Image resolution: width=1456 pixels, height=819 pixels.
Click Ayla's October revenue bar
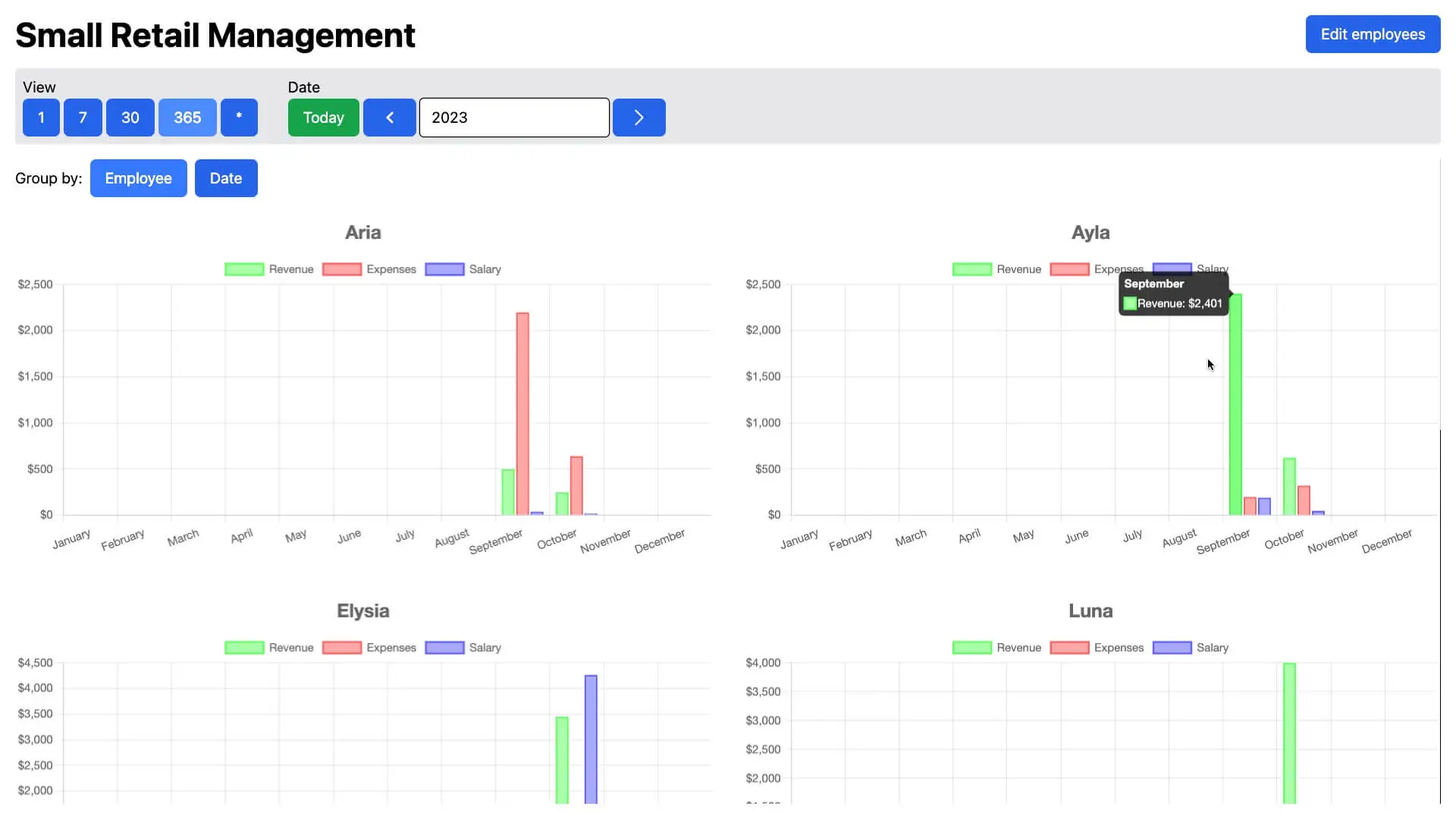[1288, 486]
